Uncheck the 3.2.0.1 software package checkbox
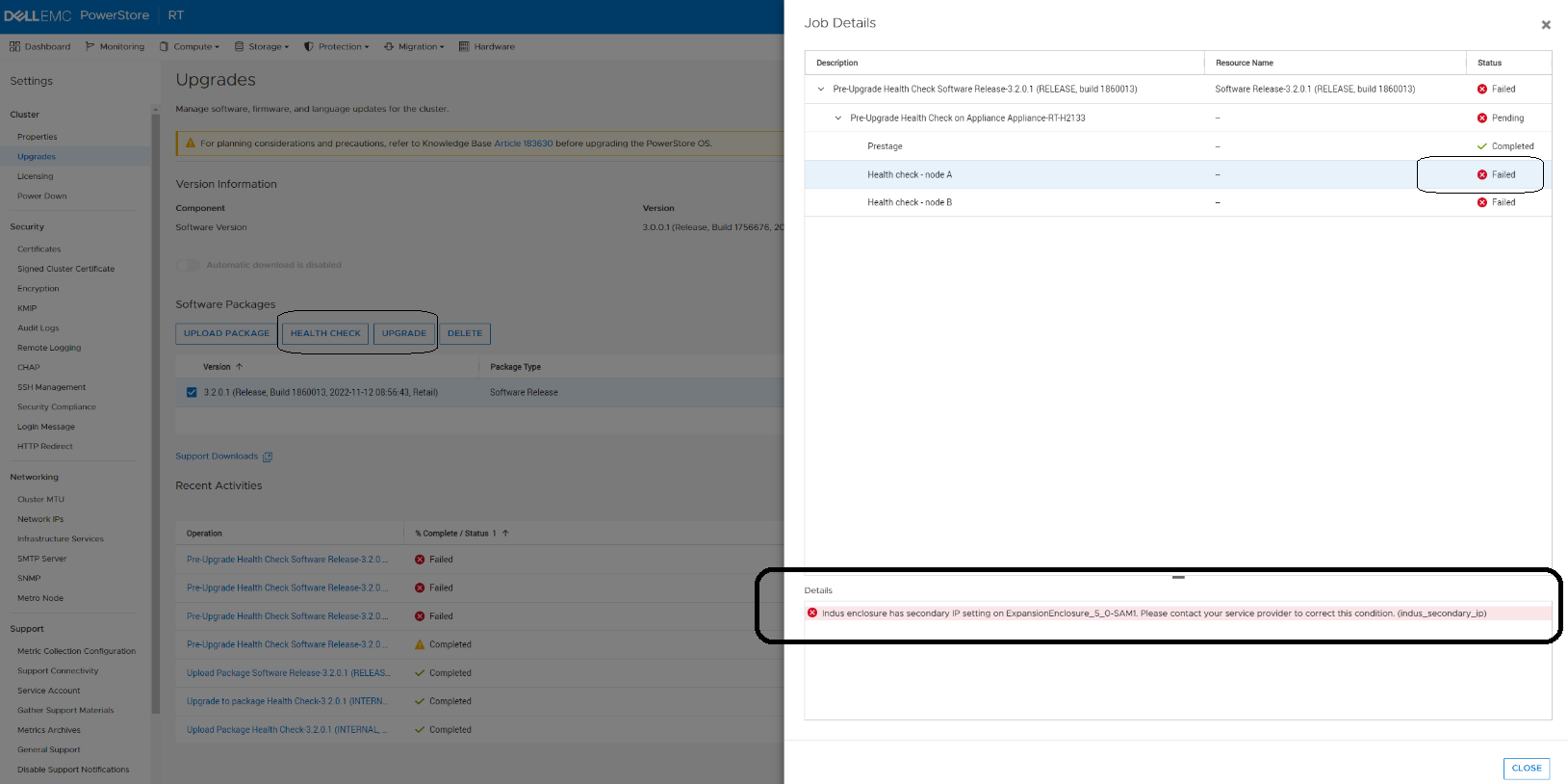Image resolution: width=1568 pixels, height=784 pixels. click(x=192, y=392)
